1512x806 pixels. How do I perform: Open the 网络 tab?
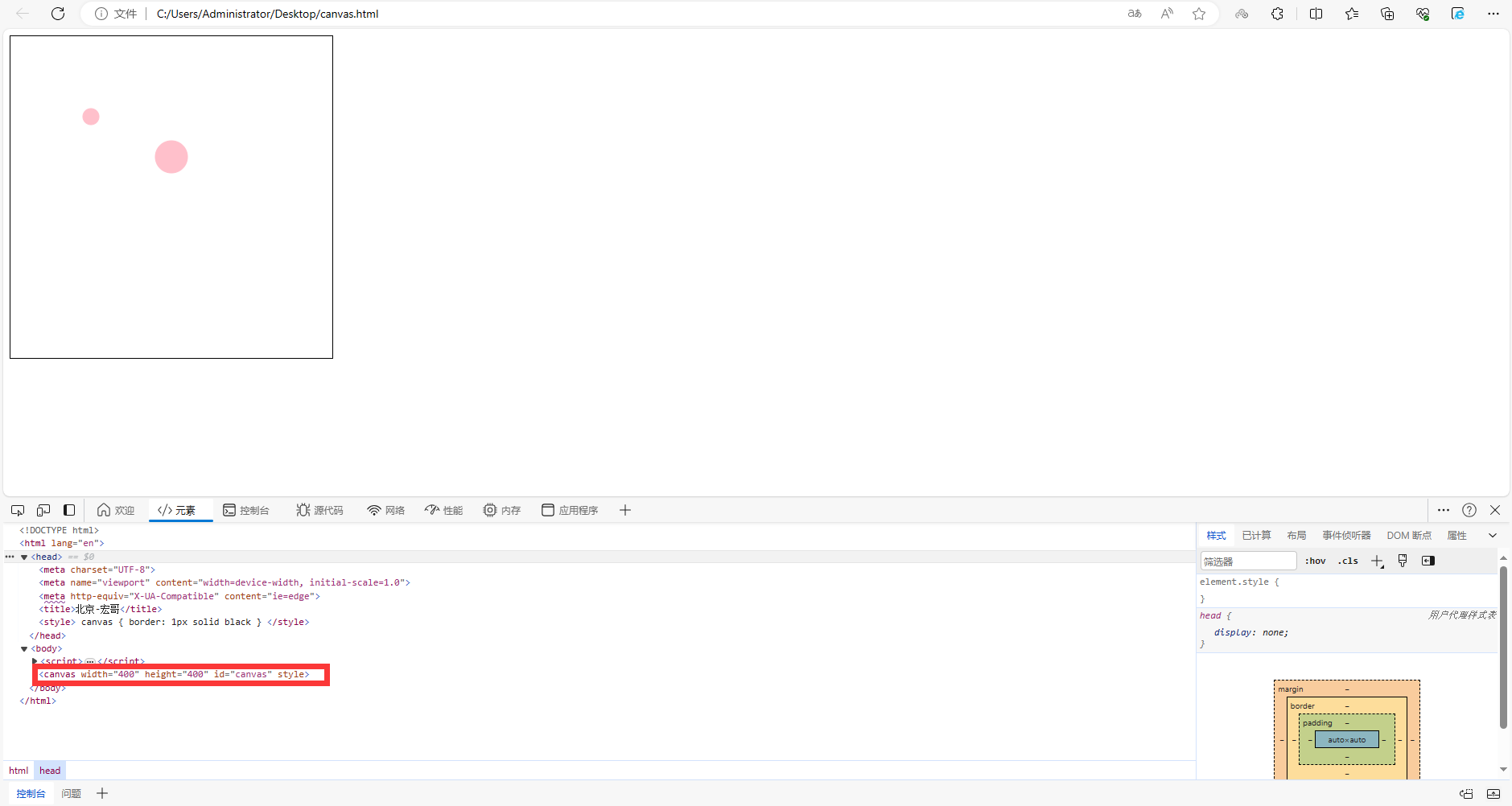tap(385, 510)
